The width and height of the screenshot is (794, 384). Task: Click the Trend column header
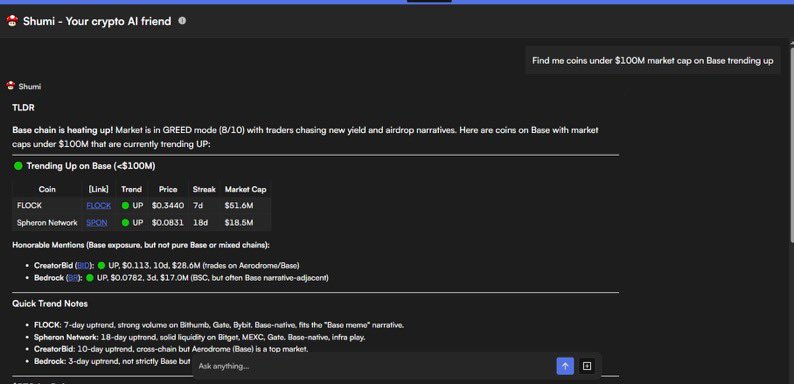pos(131,189)
